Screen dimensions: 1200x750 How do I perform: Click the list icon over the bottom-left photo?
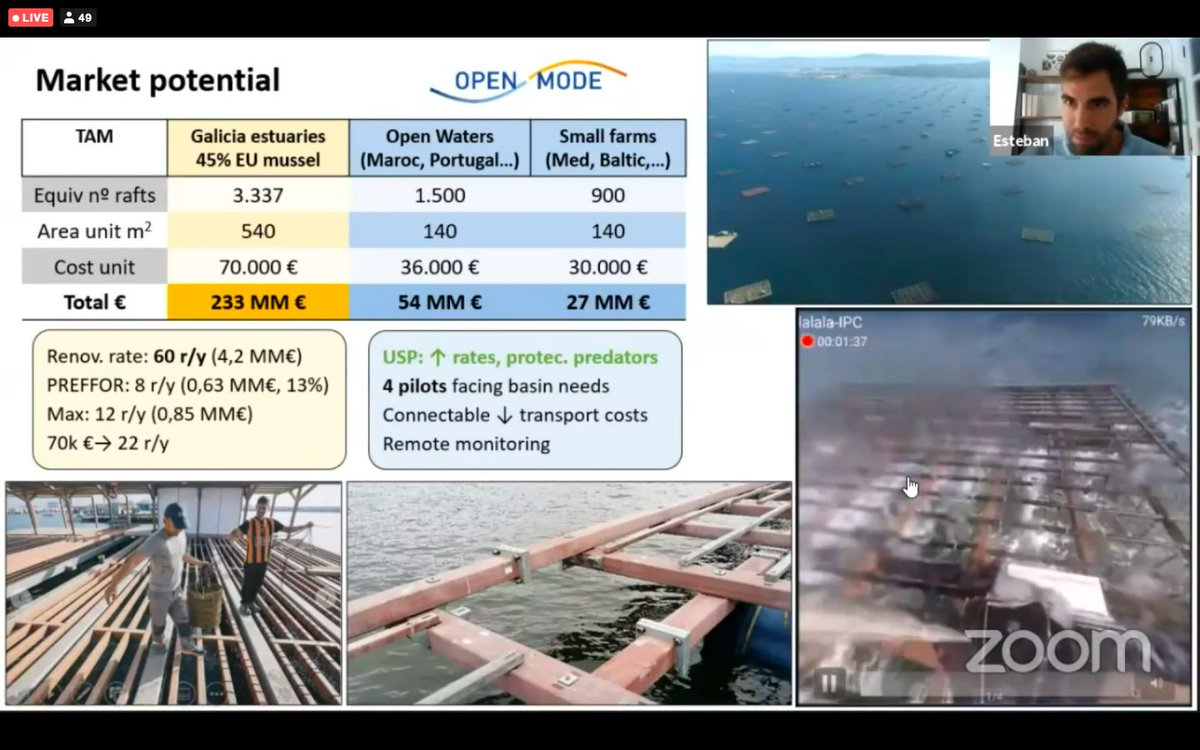click(184, 691)
